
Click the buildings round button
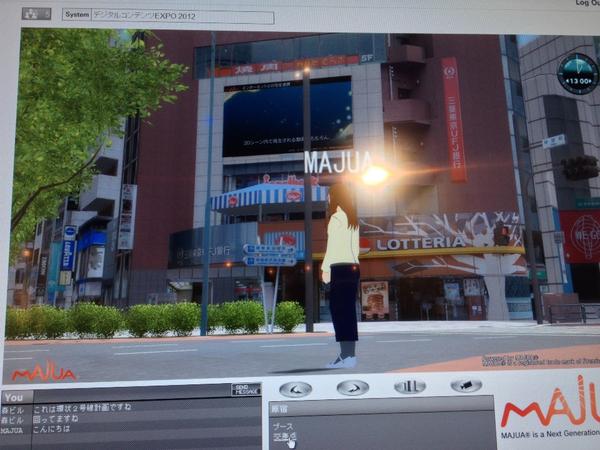(x=410, y=386)
